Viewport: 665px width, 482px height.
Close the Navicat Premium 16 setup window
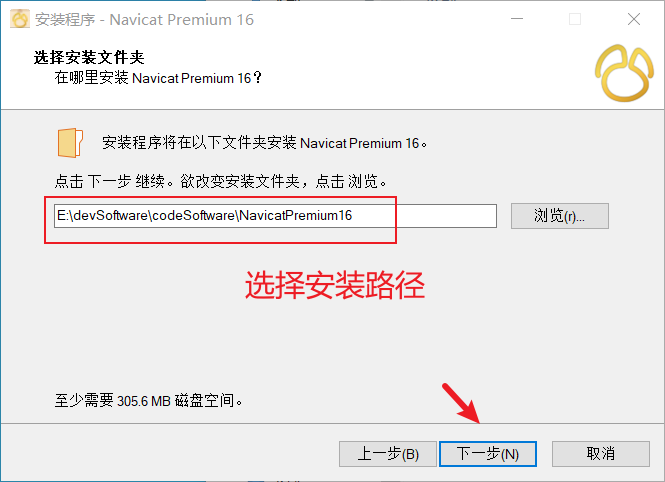(634, 19)
